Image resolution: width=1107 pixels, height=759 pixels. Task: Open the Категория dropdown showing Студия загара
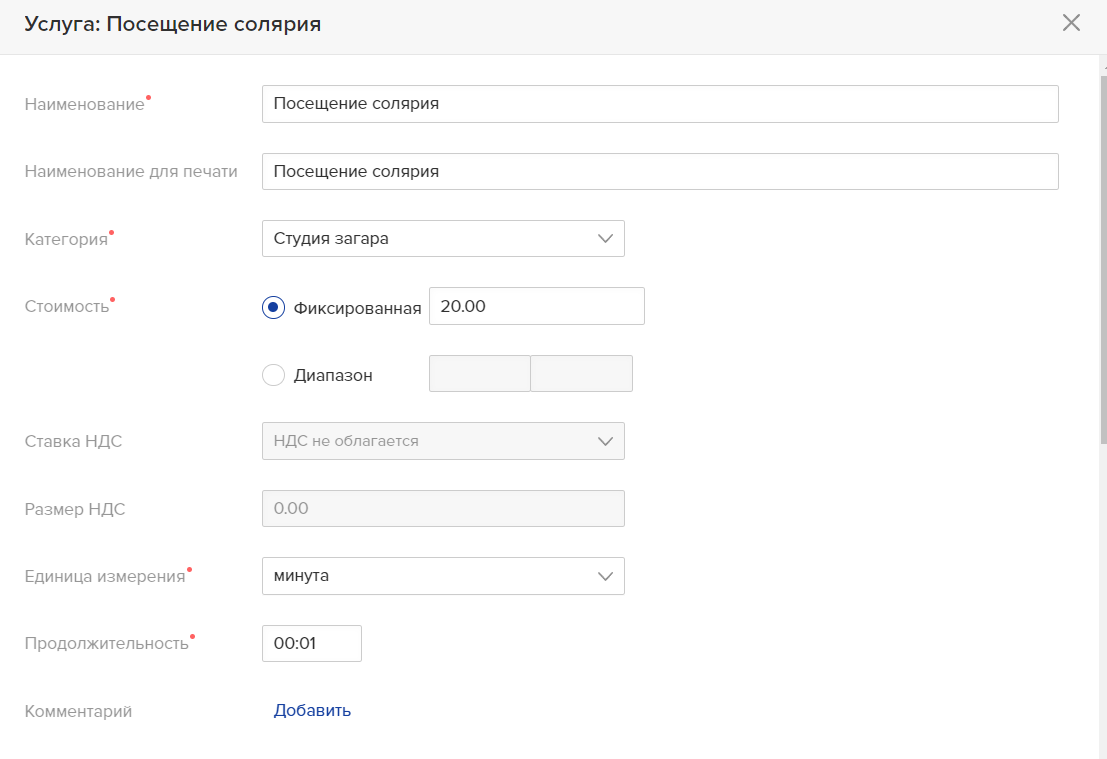point(443,239)
